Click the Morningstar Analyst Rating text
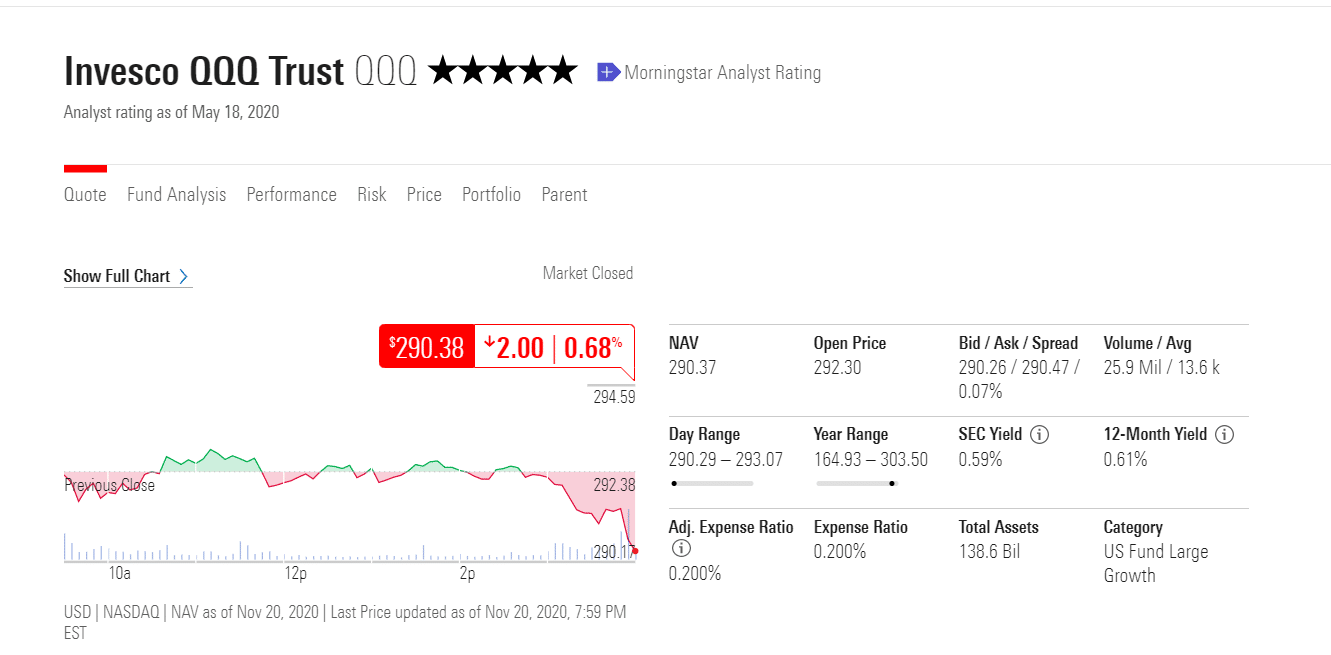Screen dimensions: 1331x655 [723, 72]
